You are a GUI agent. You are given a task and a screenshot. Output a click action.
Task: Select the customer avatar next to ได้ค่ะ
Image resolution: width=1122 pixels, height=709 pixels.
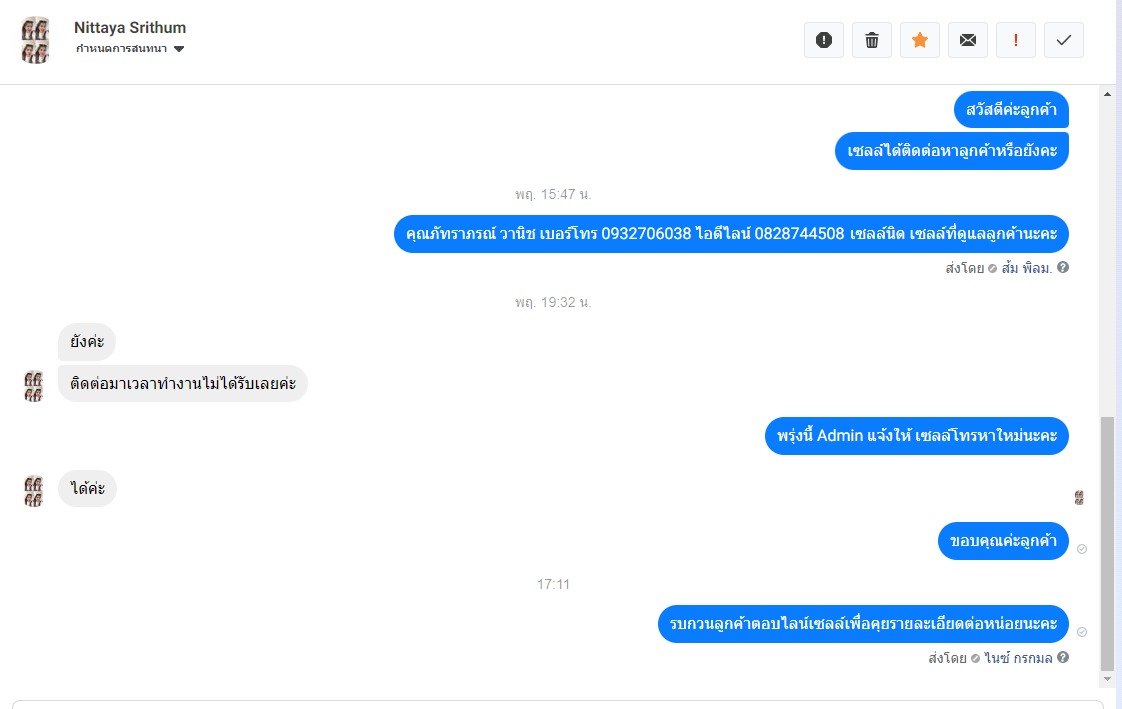[x=33, y=491]
